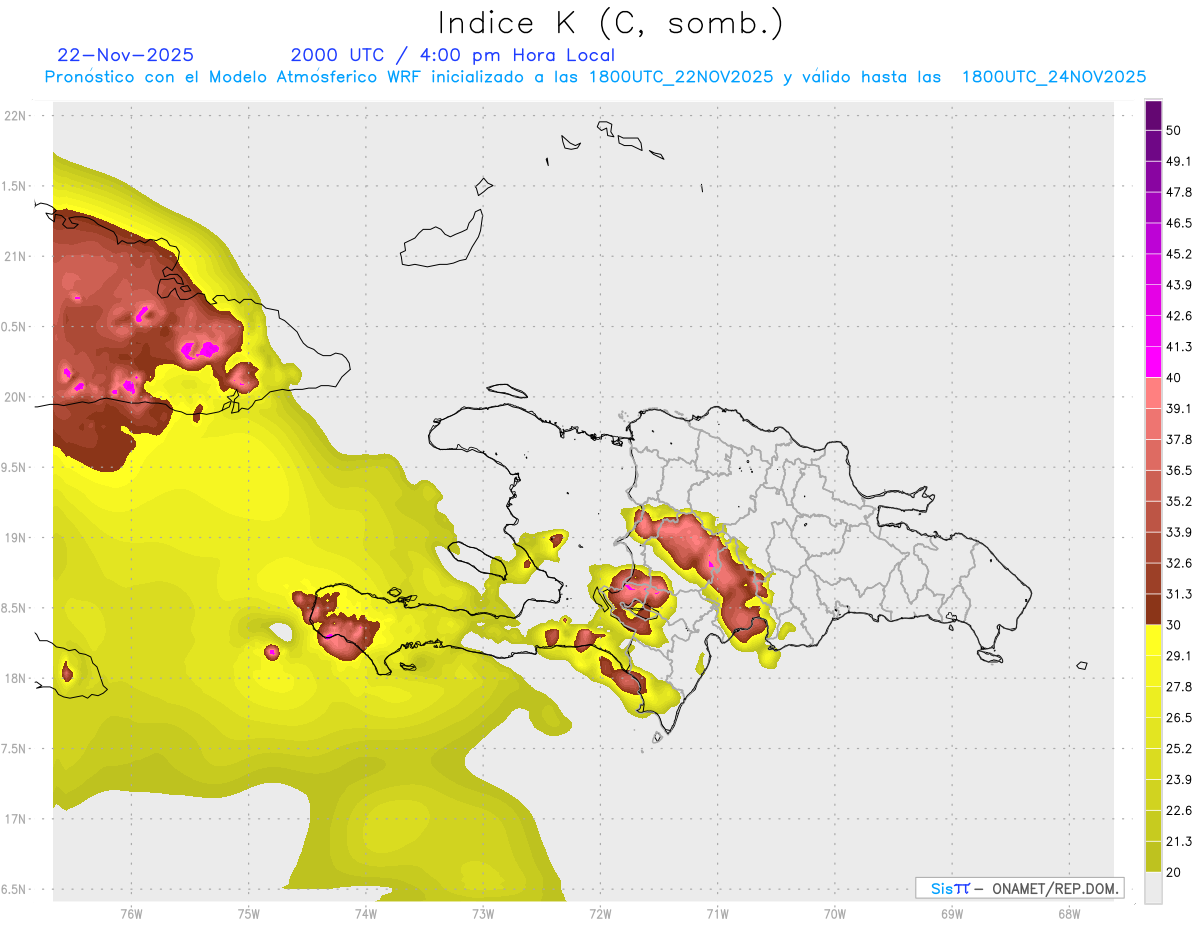Click the "31.3" color bar label
The width and height of the screenshot is (1200, 927).
(1178, 594)
